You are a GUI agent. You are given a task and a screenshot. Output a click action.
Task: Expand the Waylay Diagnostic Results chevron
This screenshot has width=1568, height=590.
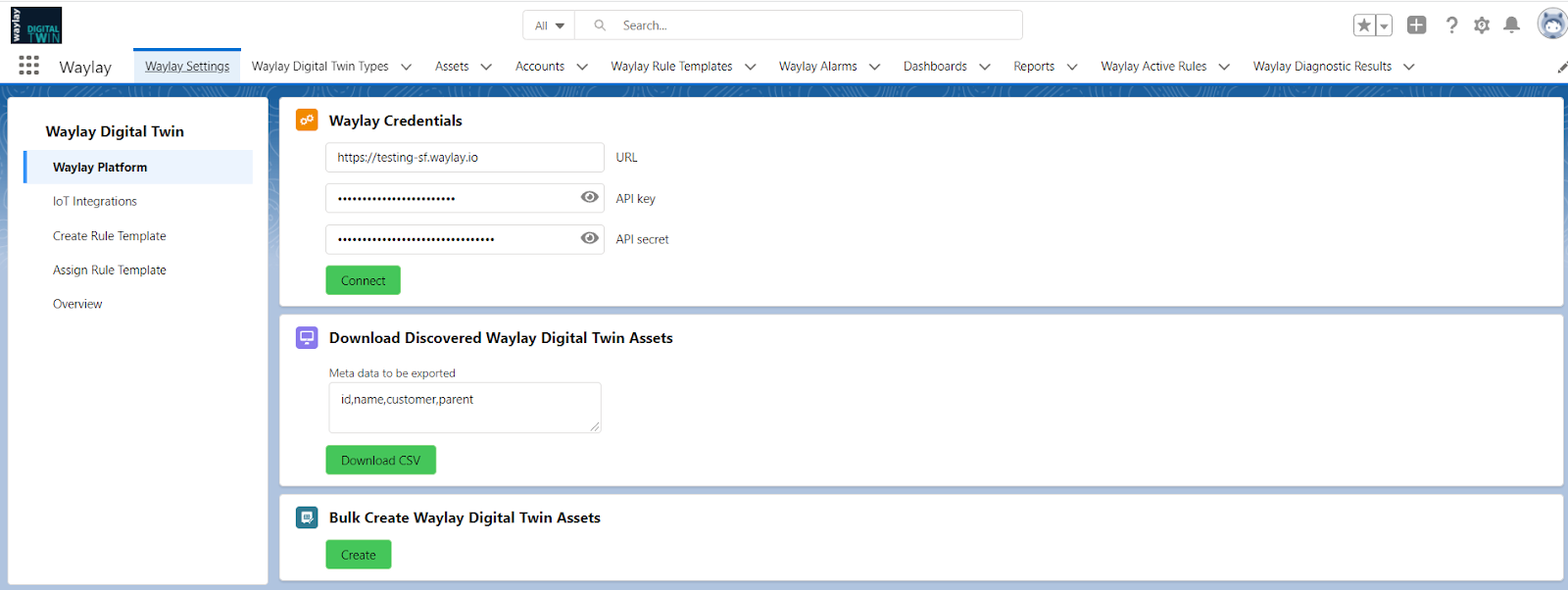pyautogui.click(x=1409, y=67)
